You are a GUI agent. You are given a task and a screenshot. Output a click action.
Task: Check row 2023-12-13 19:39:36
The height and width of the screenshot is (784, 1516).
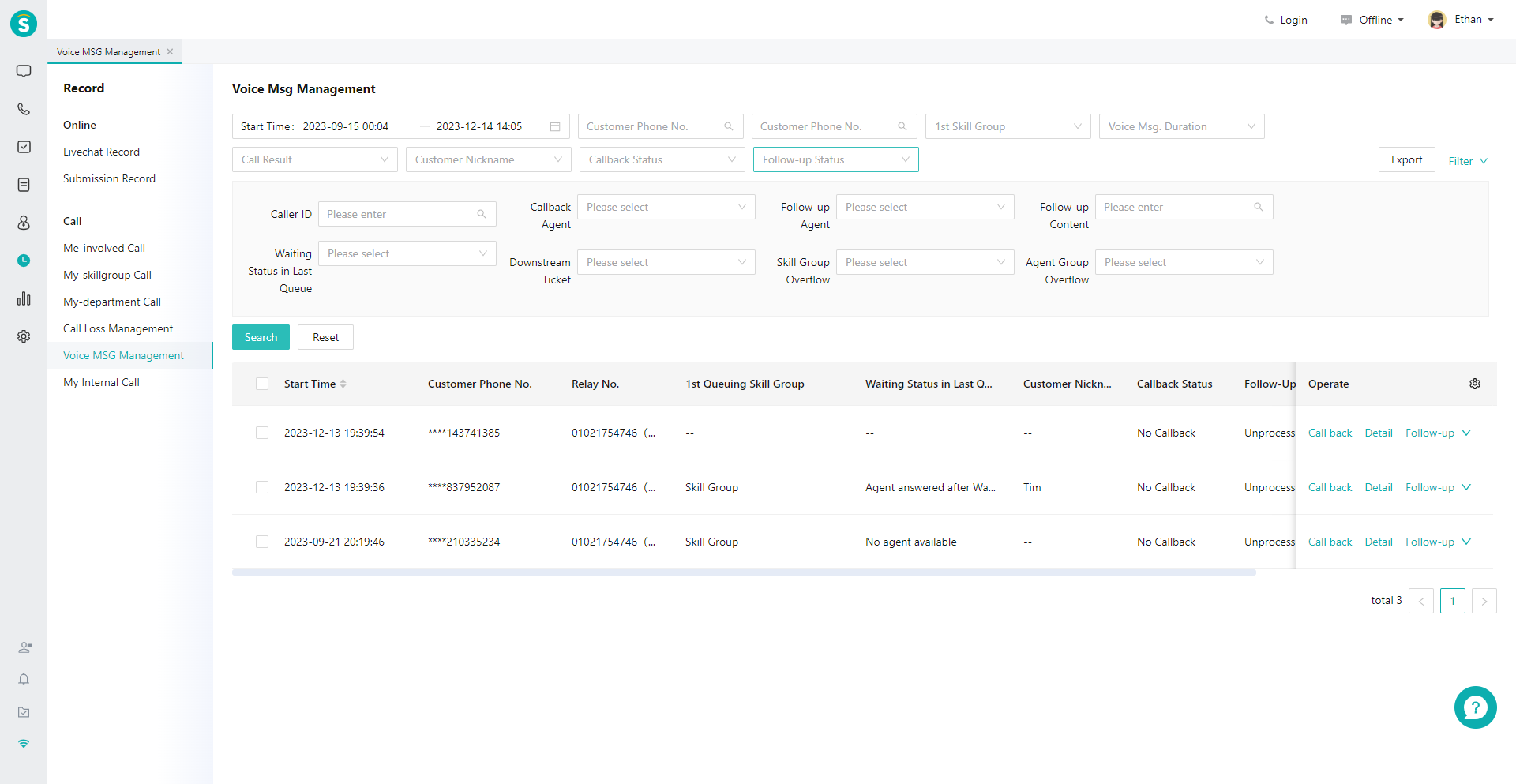point(262,487)
